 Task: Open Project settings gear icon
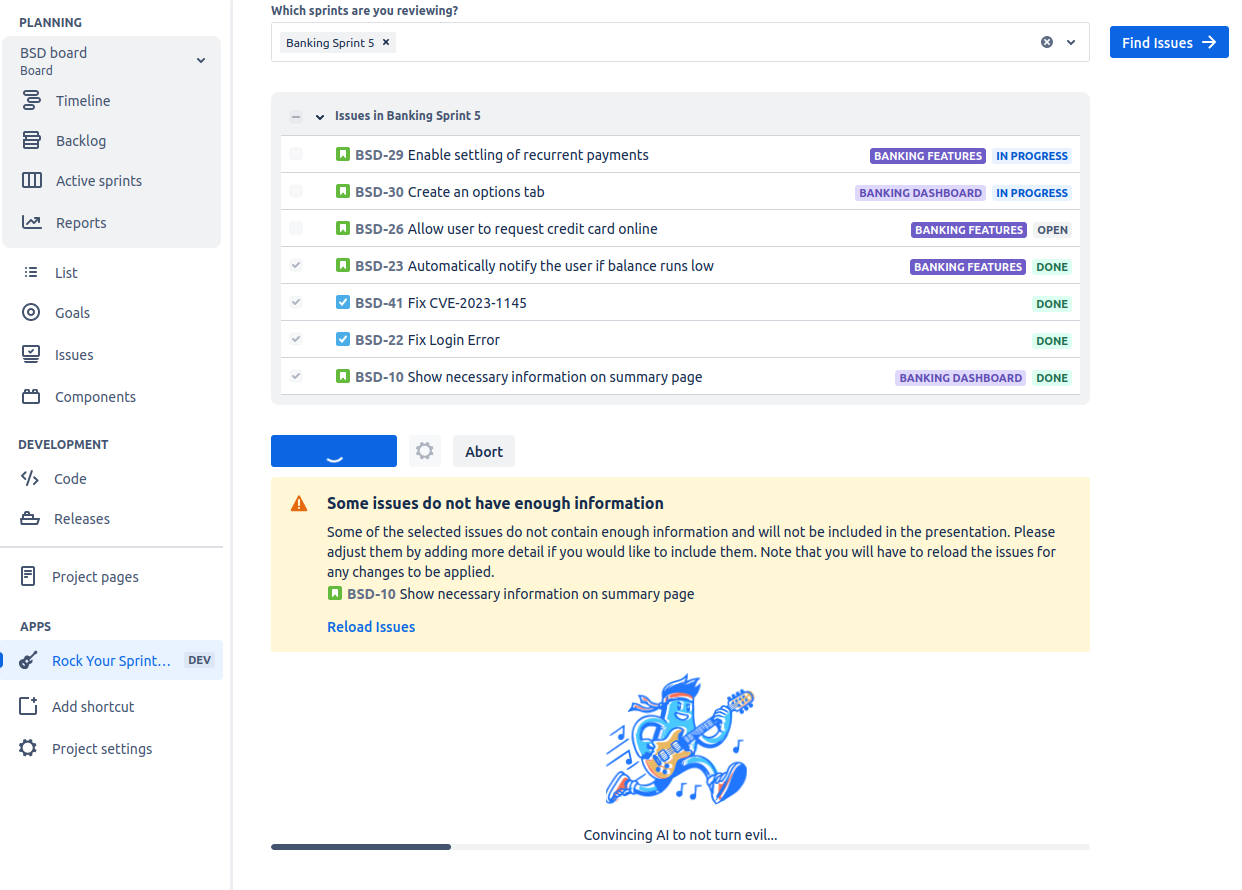tap(28, 749)
